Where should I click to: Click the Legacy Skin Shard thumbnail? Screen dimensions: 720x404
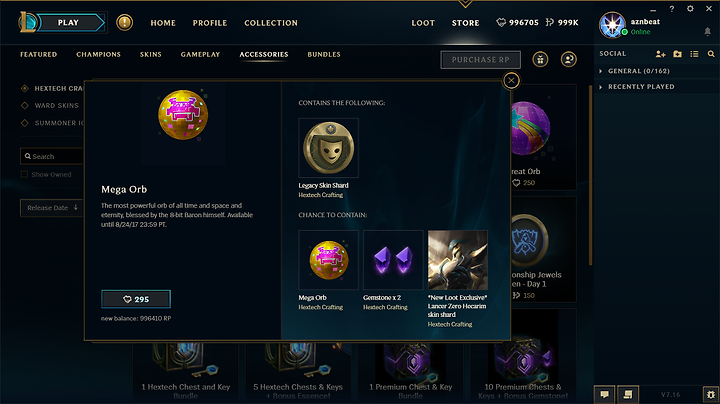tap(328, 148)
